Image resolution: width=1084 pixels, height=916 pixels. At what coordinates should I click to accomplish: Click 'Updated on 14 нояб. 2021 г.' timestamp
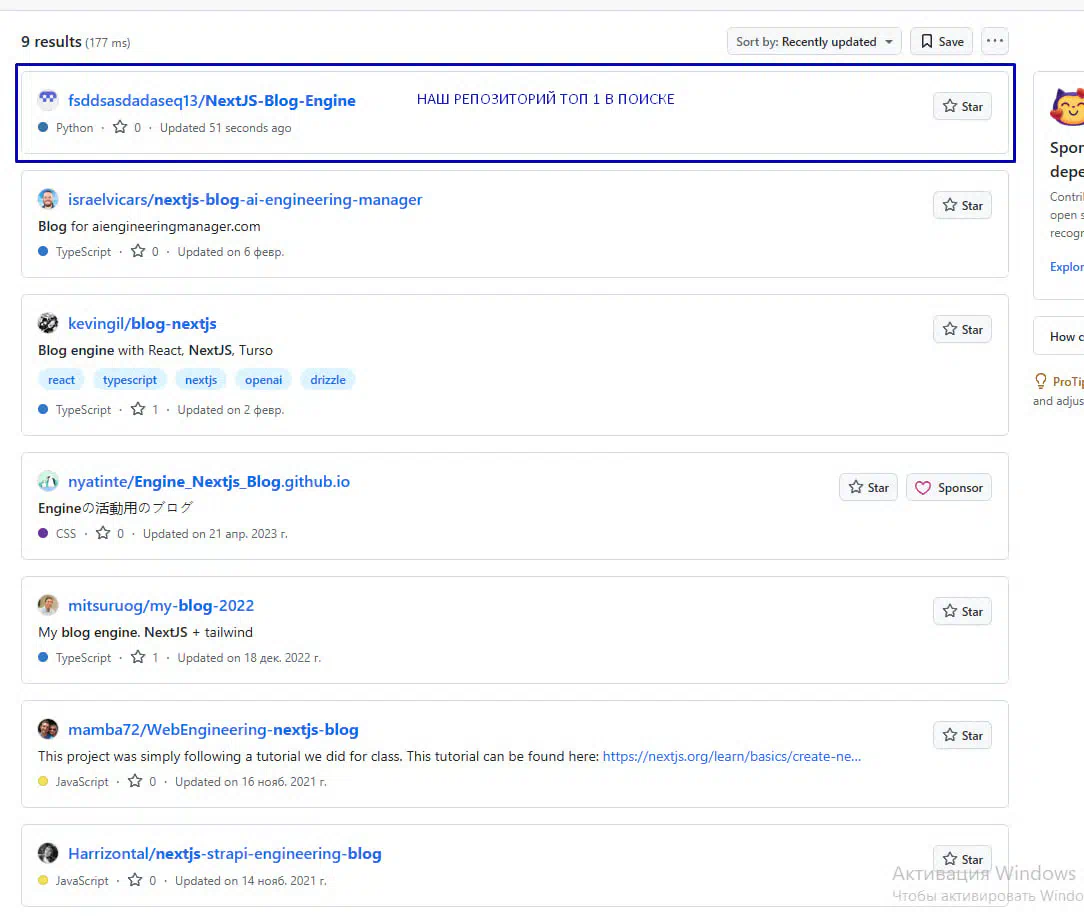click(x=251, y=881)
